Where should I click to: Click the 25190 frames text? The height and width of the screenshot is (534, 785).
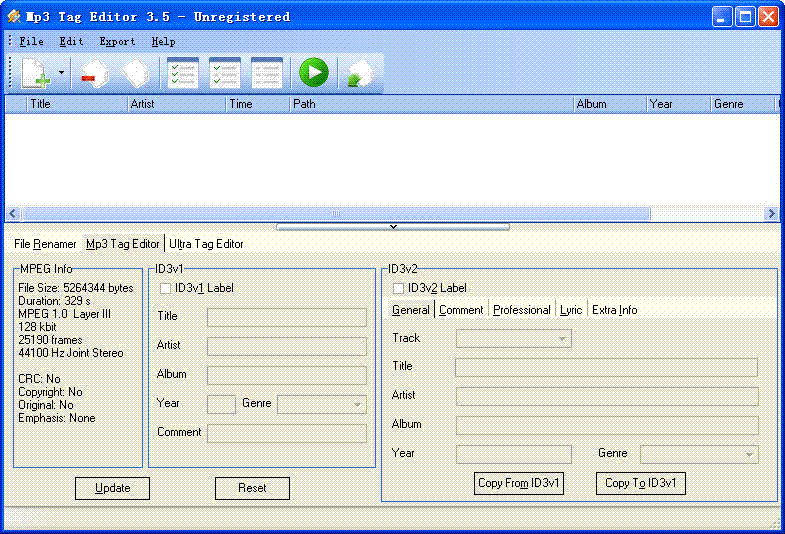50,340
